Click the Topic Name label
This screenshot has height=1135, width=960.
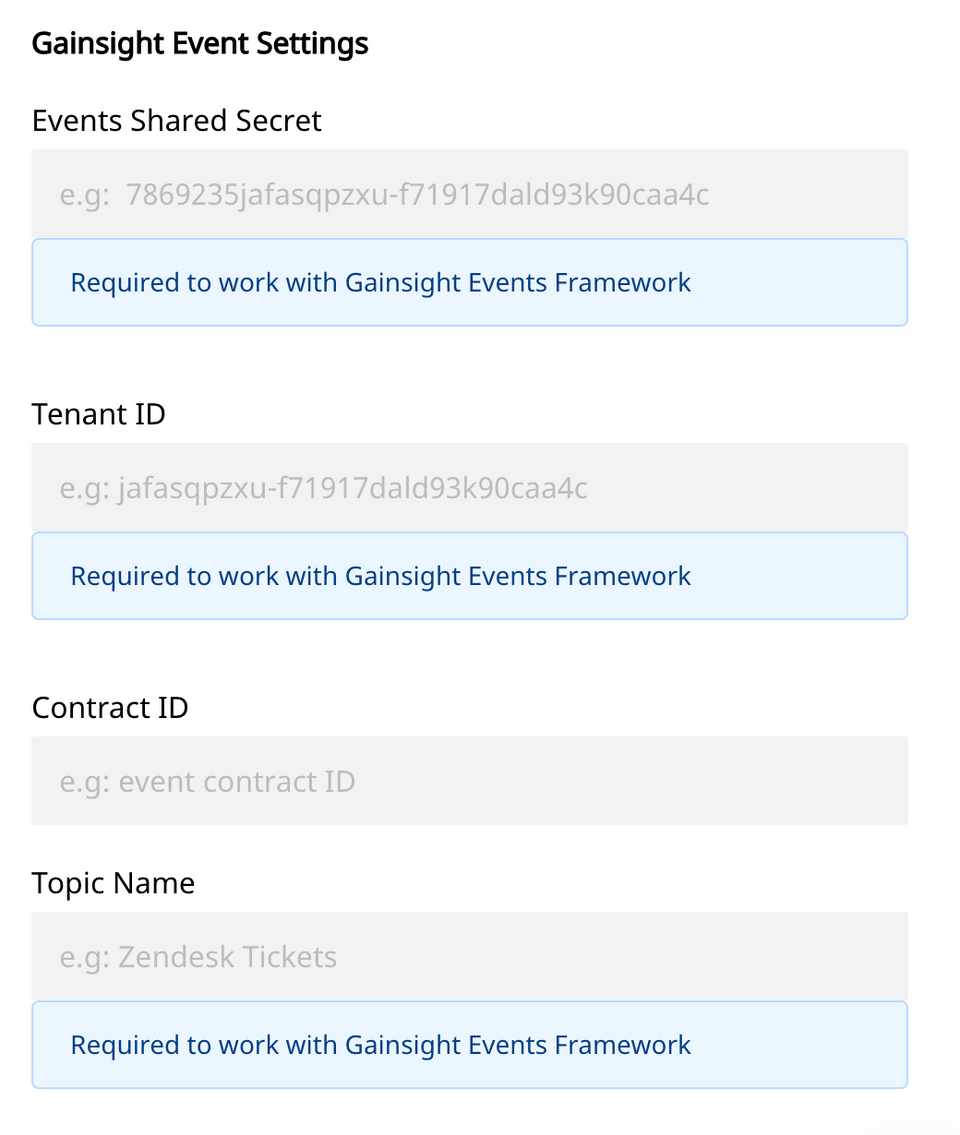click(x=113, y=882)
